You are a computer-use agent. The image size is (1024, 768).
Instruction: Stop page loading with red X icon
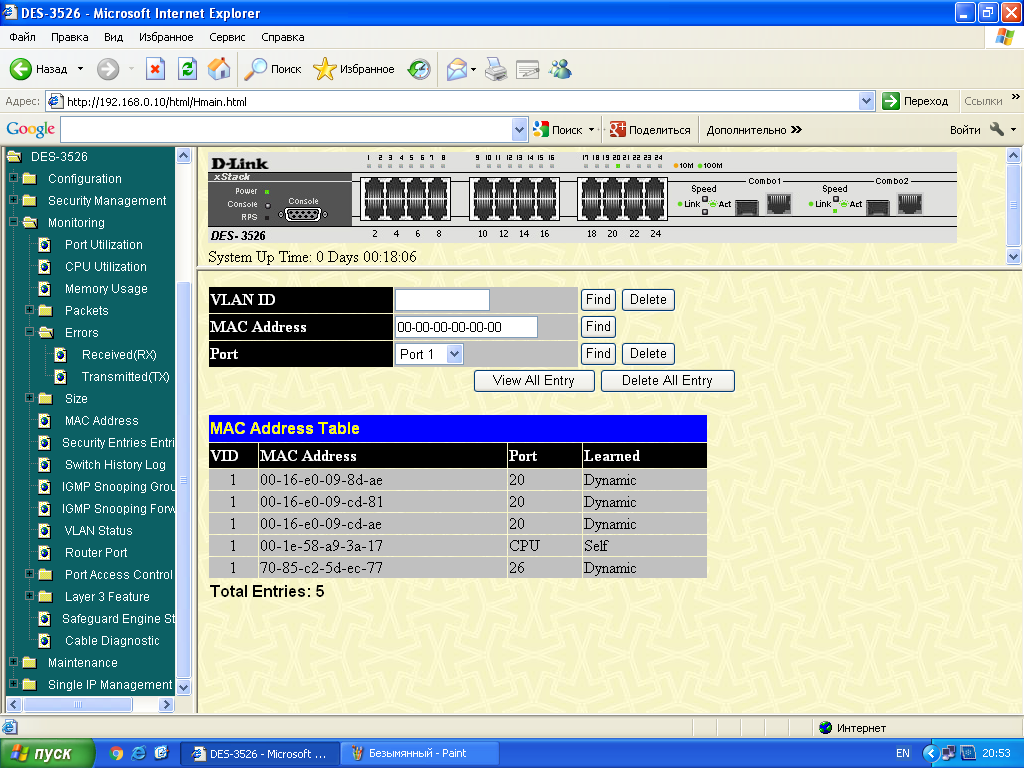pos(155,69)
